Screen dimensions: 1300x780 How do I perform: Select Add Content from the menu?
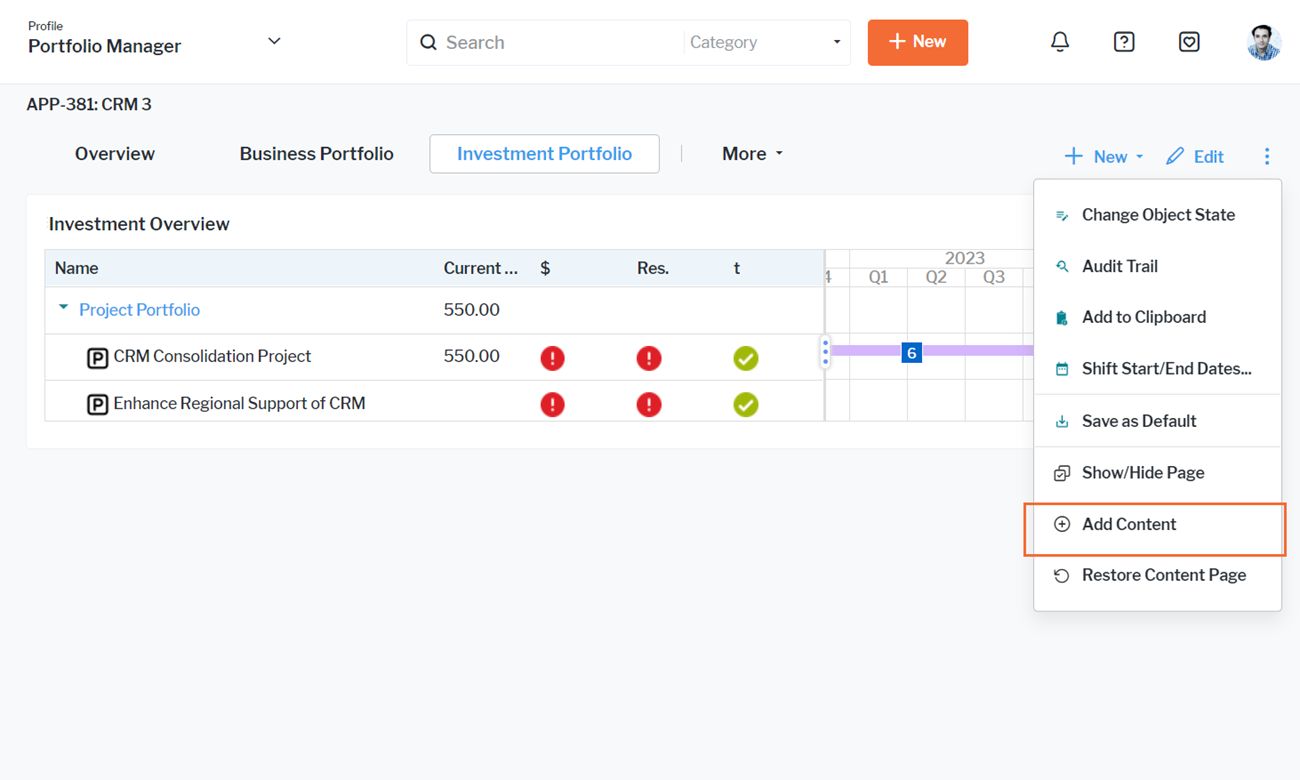1129,525
